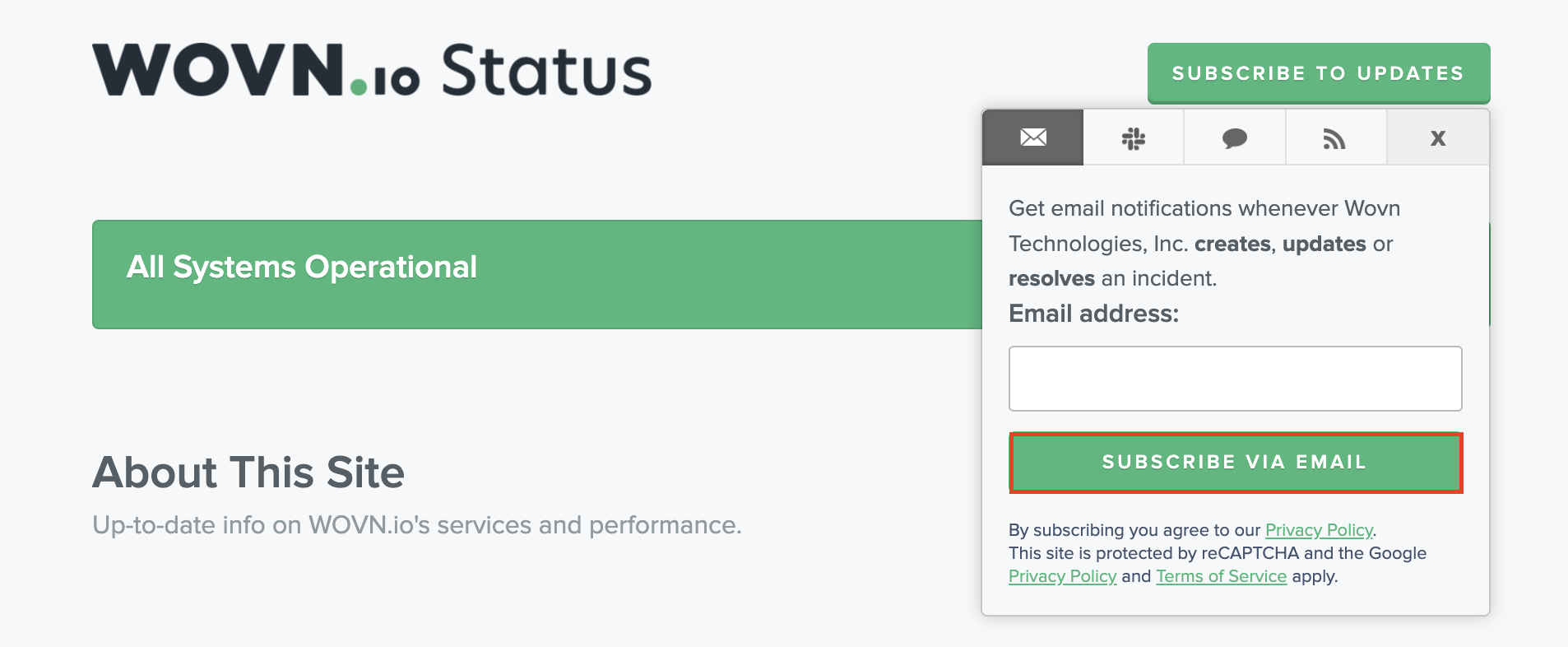Switch to the Slack tab in the popup

click(x=1134, y=137)
